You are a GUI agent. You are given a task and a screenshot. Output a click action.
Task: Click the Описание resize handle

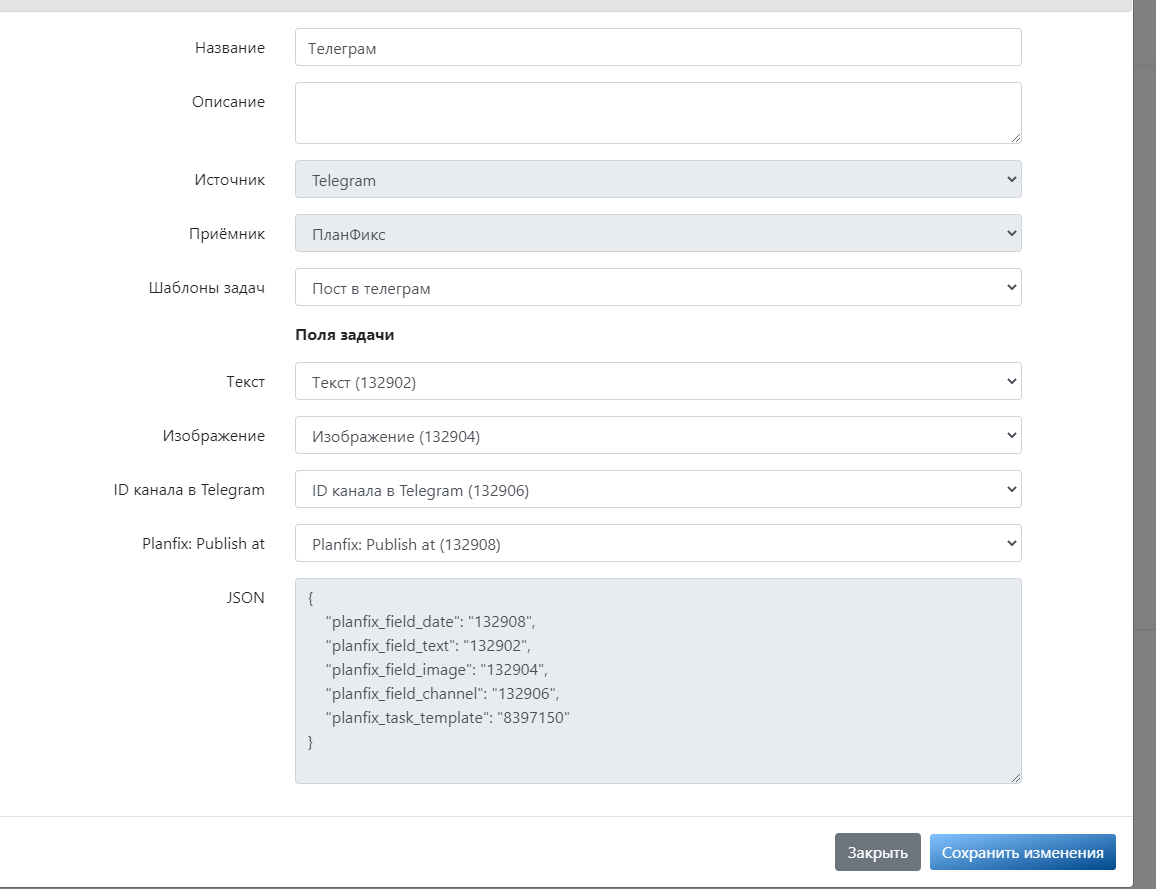(x=1016, y=138)
